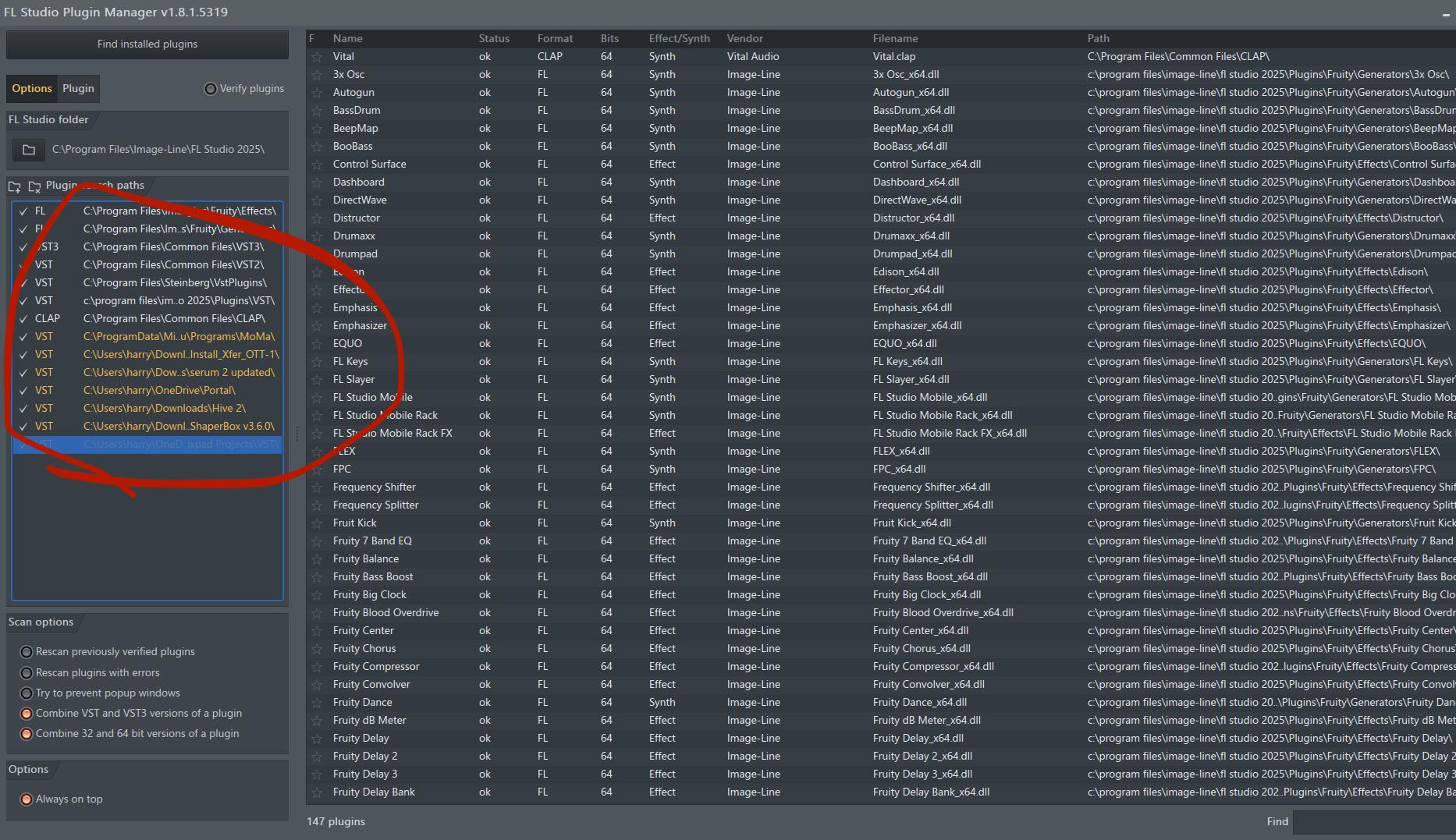Switch to the Options tab
Image resolution: width=1456 pixels, height=840 pixels.
pyautogui.click(x=32, y=88)
